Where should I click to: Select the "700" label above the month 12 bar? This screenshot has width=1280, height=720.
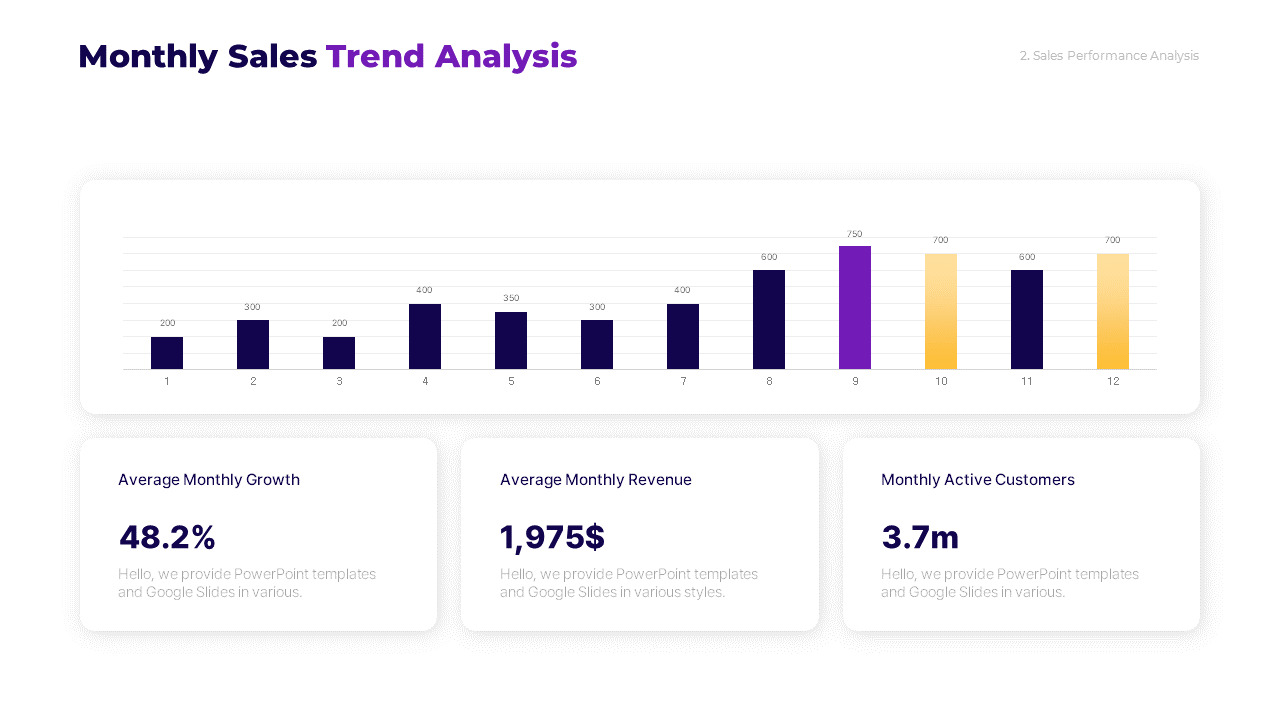(1113, 240)
